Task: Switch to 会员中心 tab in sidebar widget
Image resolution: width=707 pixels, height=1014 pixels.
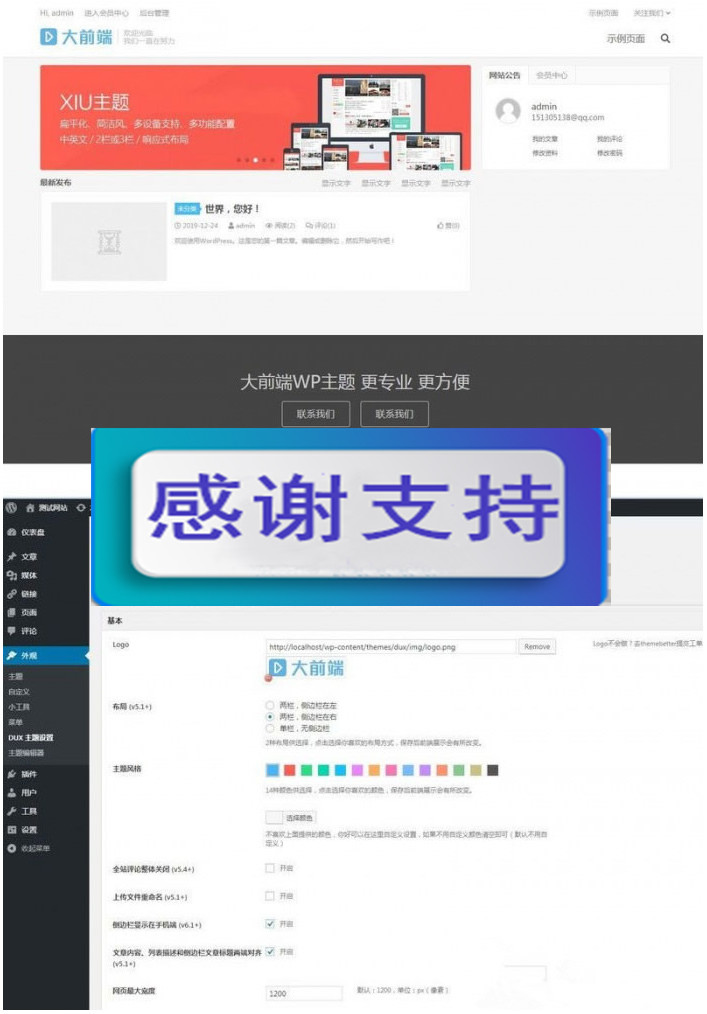Action: pyautogui.click(x=552, y=76)
